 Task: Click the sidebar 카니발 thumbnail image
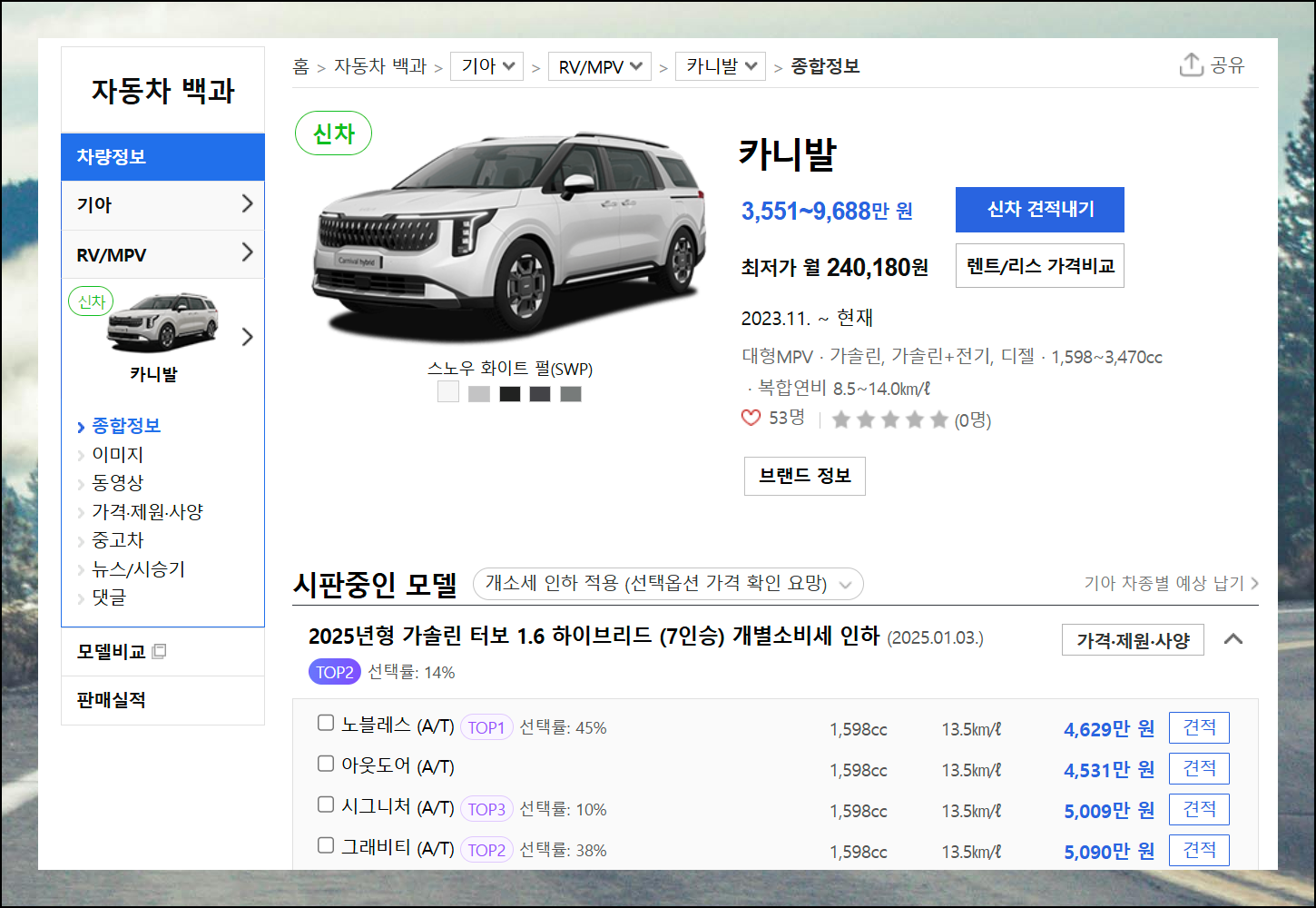tap(163, 322)
